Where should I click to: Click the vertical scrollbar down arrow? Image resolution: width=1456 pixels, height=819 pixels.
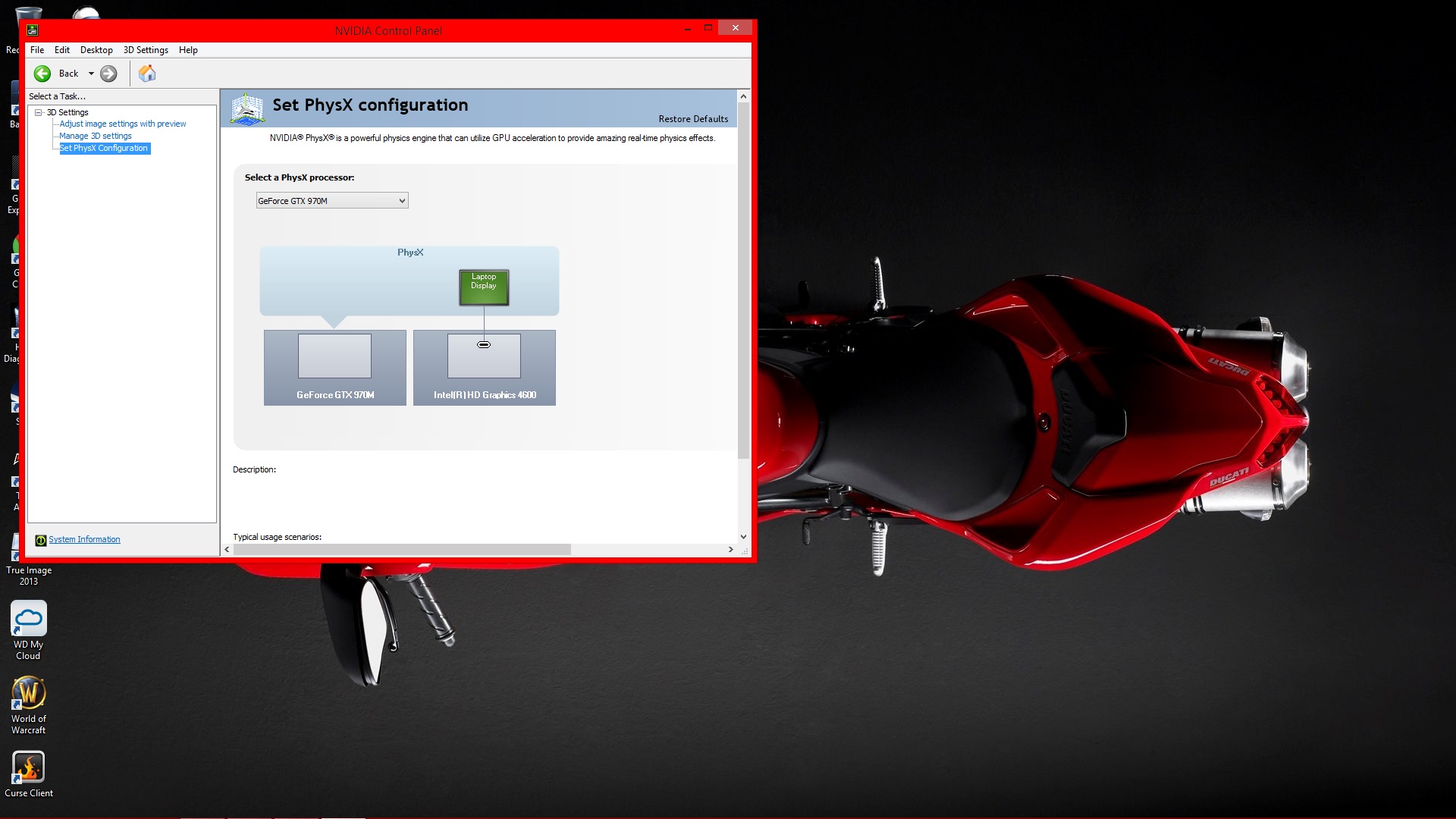[743, 536]
